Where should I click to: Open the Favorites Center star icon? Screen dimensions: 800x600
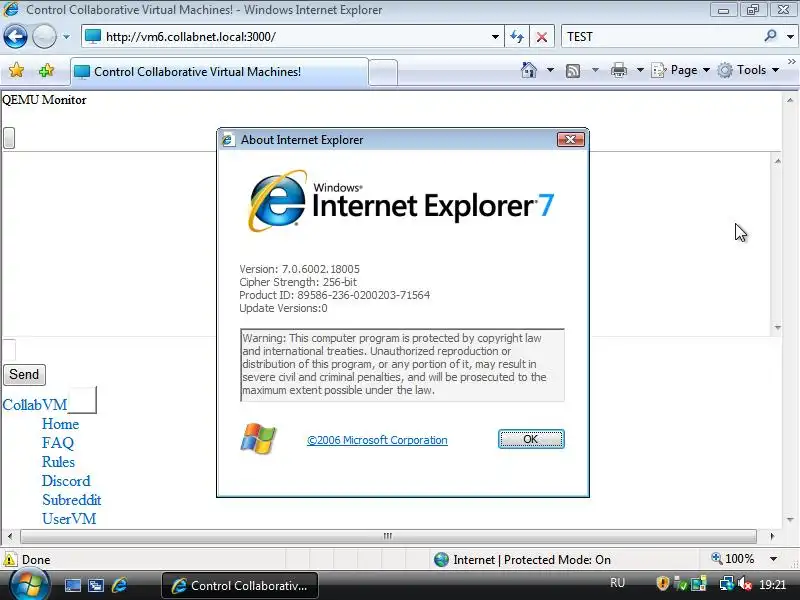[x=16, y=70]
